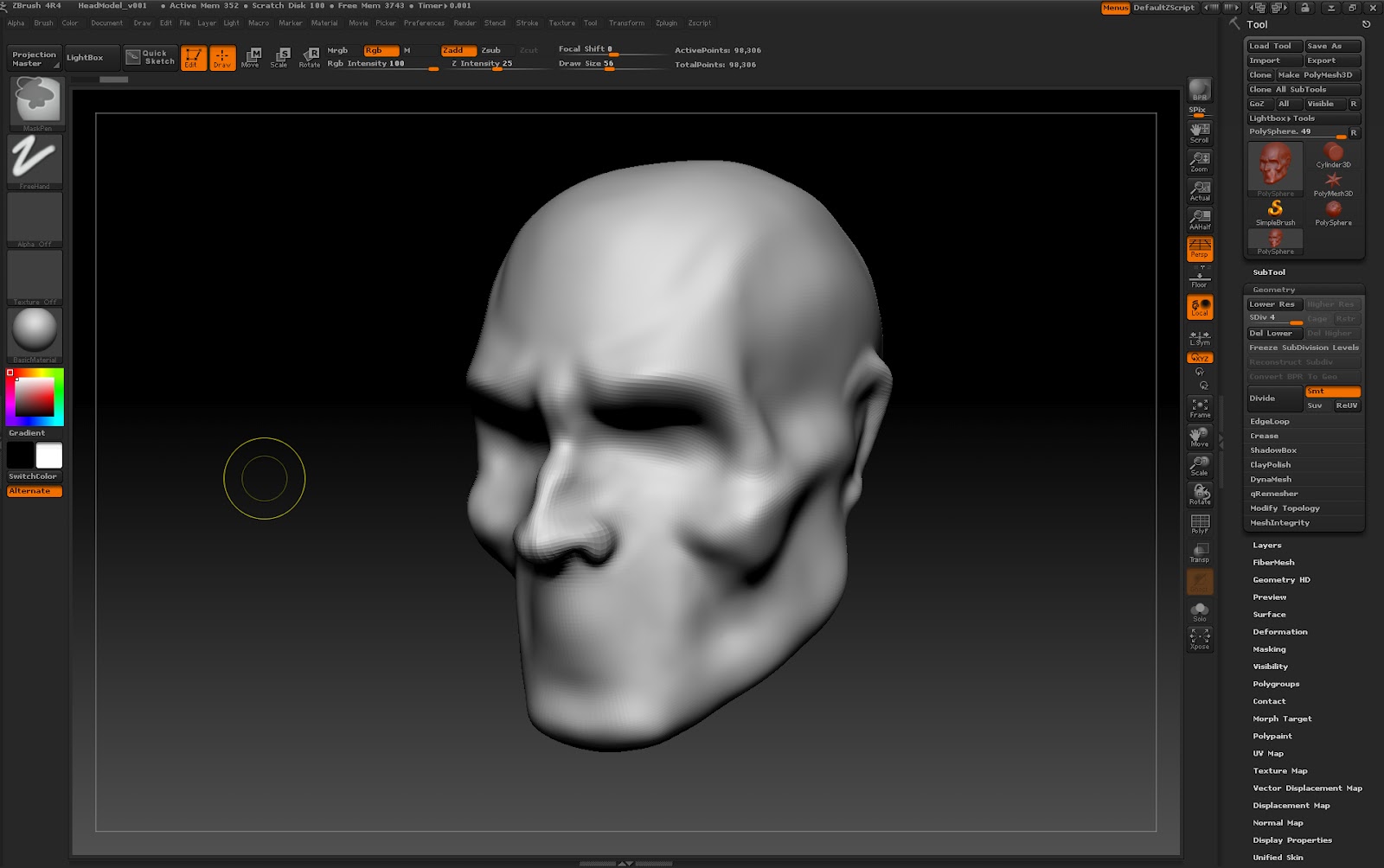Open the Zplugin menu

point(666,22)
